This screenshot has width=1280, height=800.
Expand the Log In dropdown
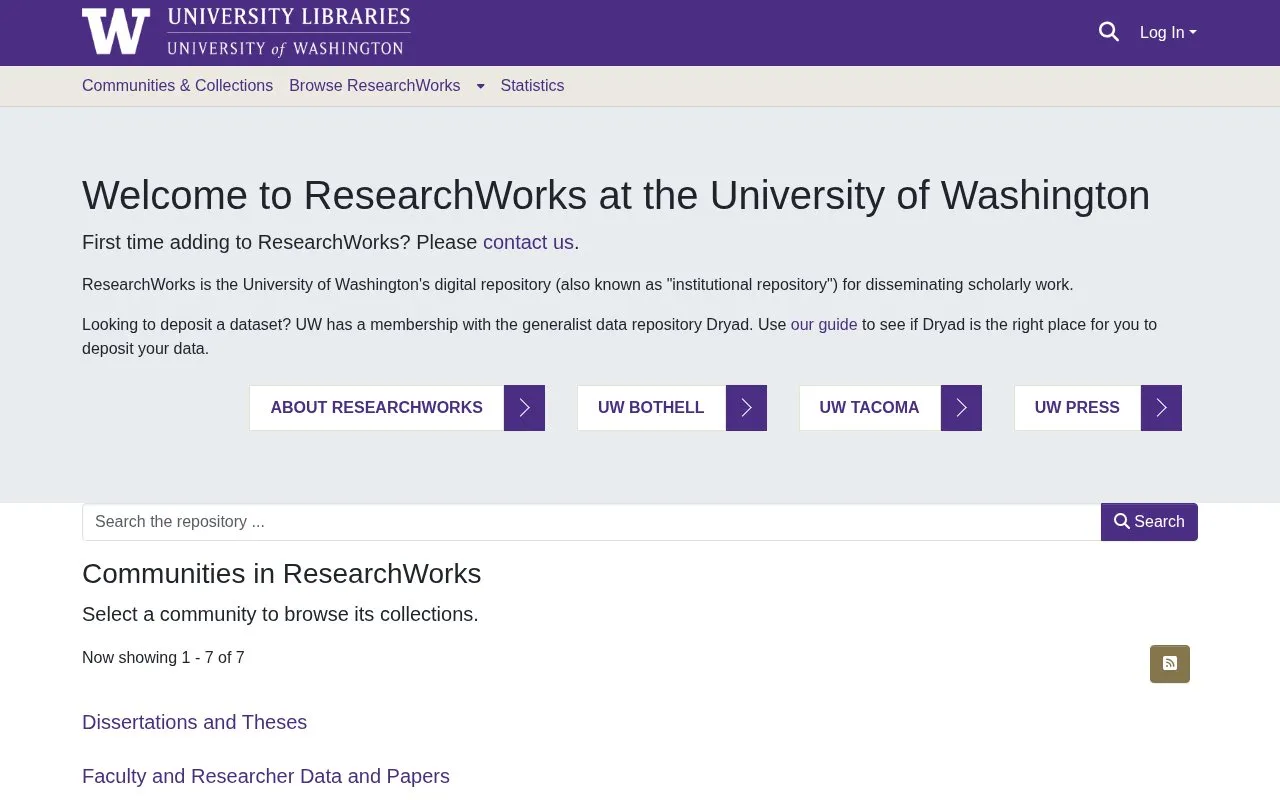(x=1168, y=33)
